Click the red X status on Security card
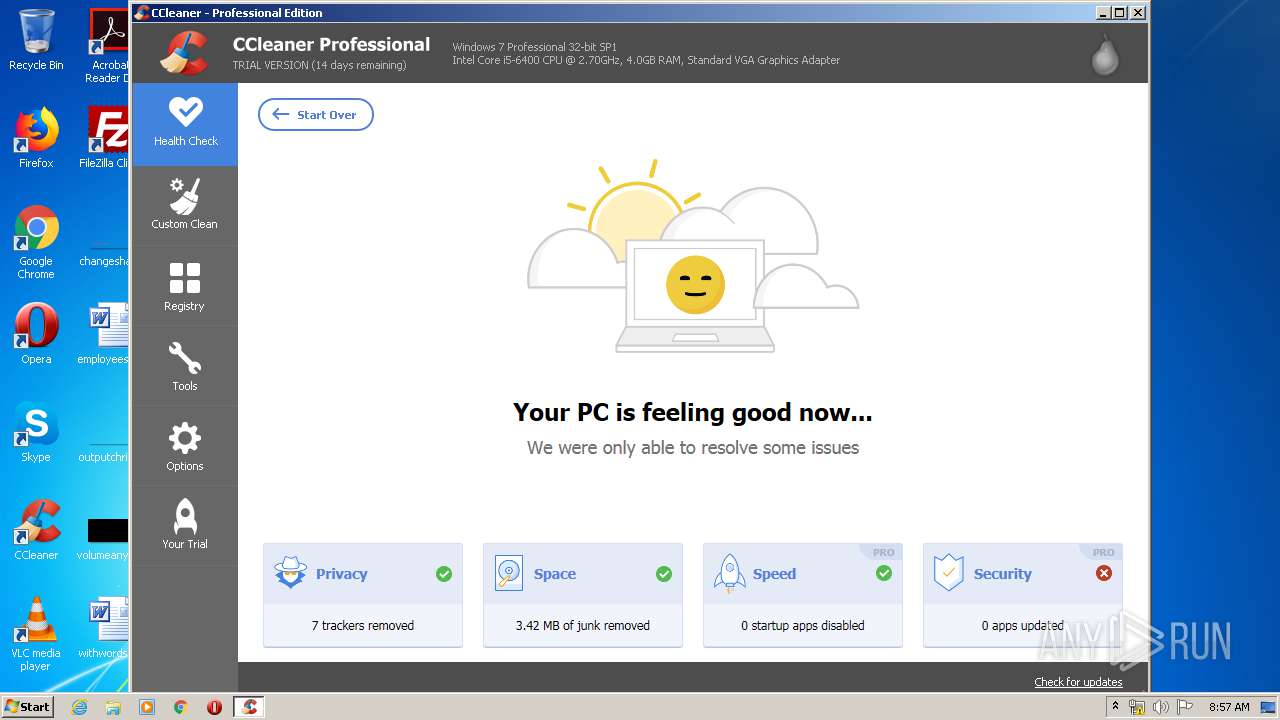This screenshot has height=720, width=1280. point(1104,573)
